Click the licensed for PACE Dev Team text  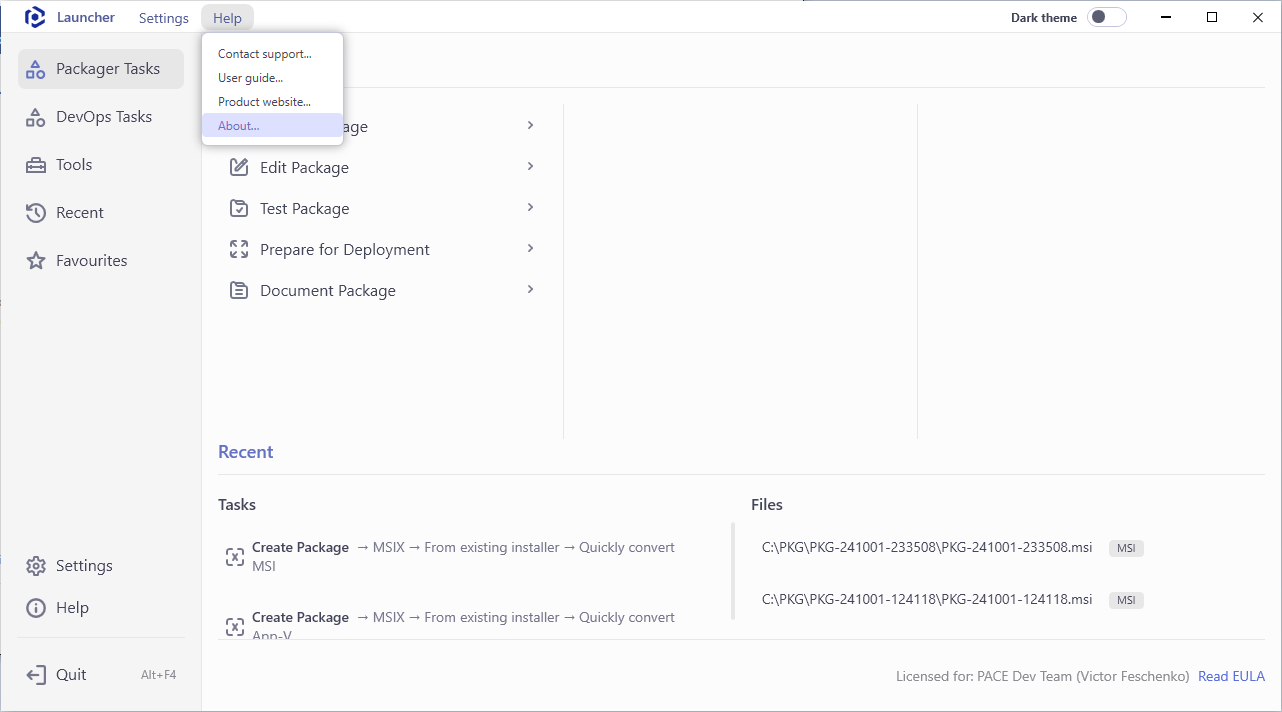pyautogui.click(x=1043, y=677)
